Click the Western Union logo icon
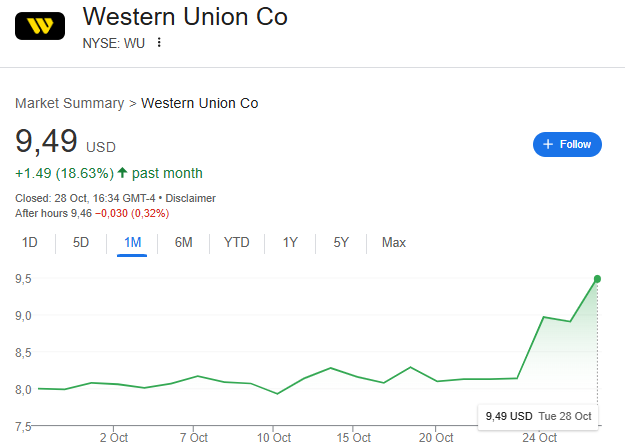This screenshot has height=445, width=625. pyautogui.click(x=40, y=25)
